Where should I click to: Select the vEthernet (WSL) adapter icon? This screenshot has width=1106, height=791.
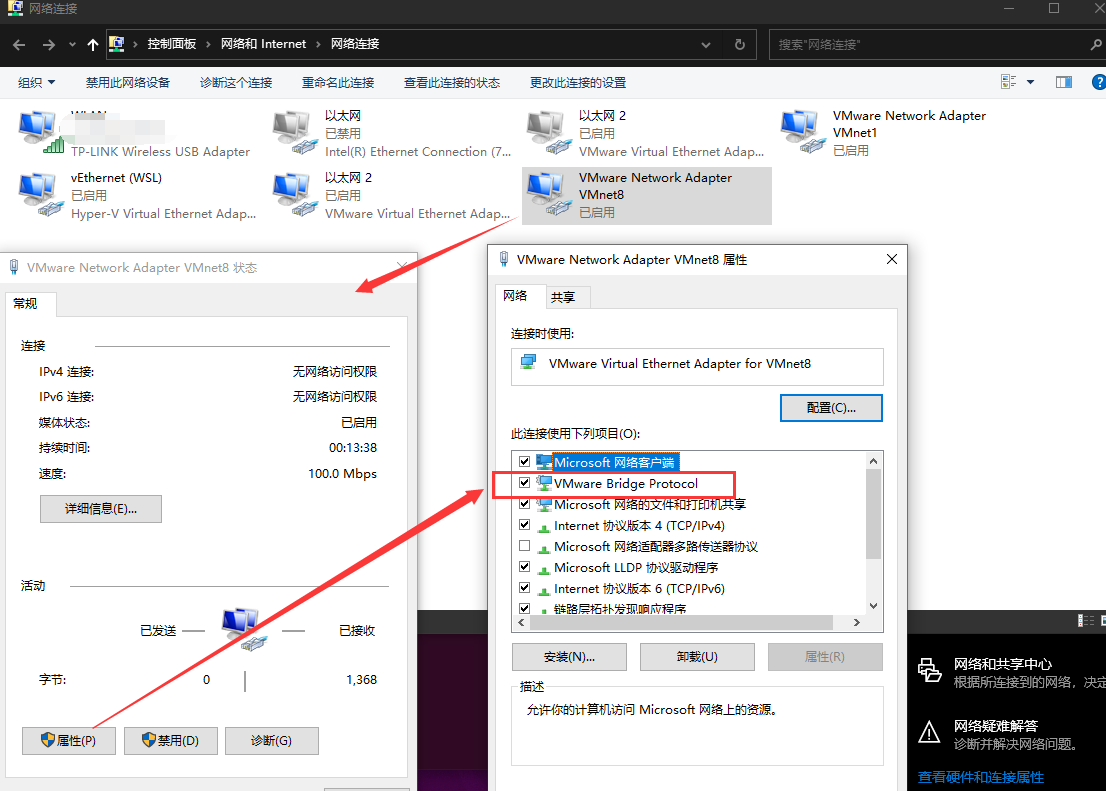pyautogui.click(x=42, y=194)
